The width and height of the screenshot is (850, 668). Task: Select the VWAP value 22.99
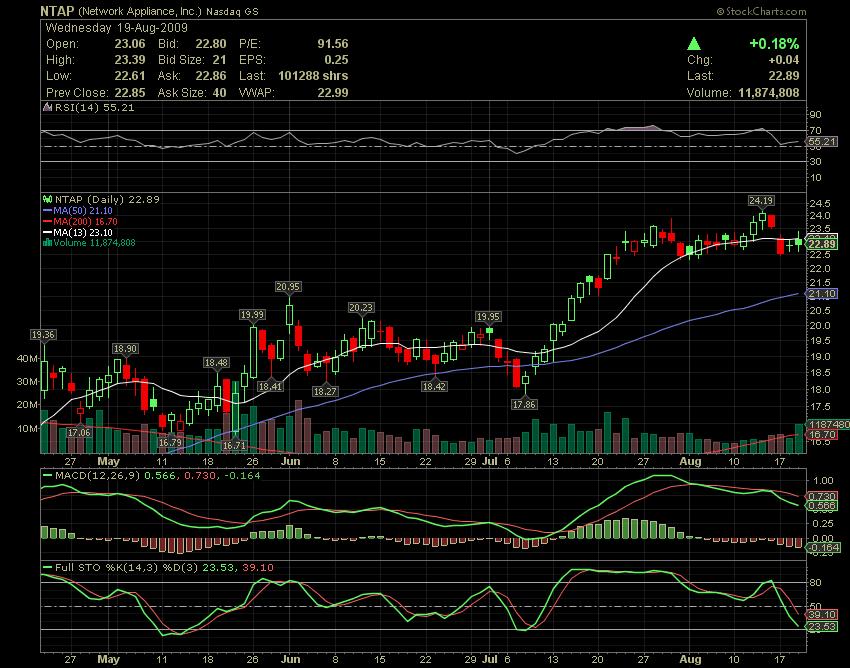(x=333, y=93)
